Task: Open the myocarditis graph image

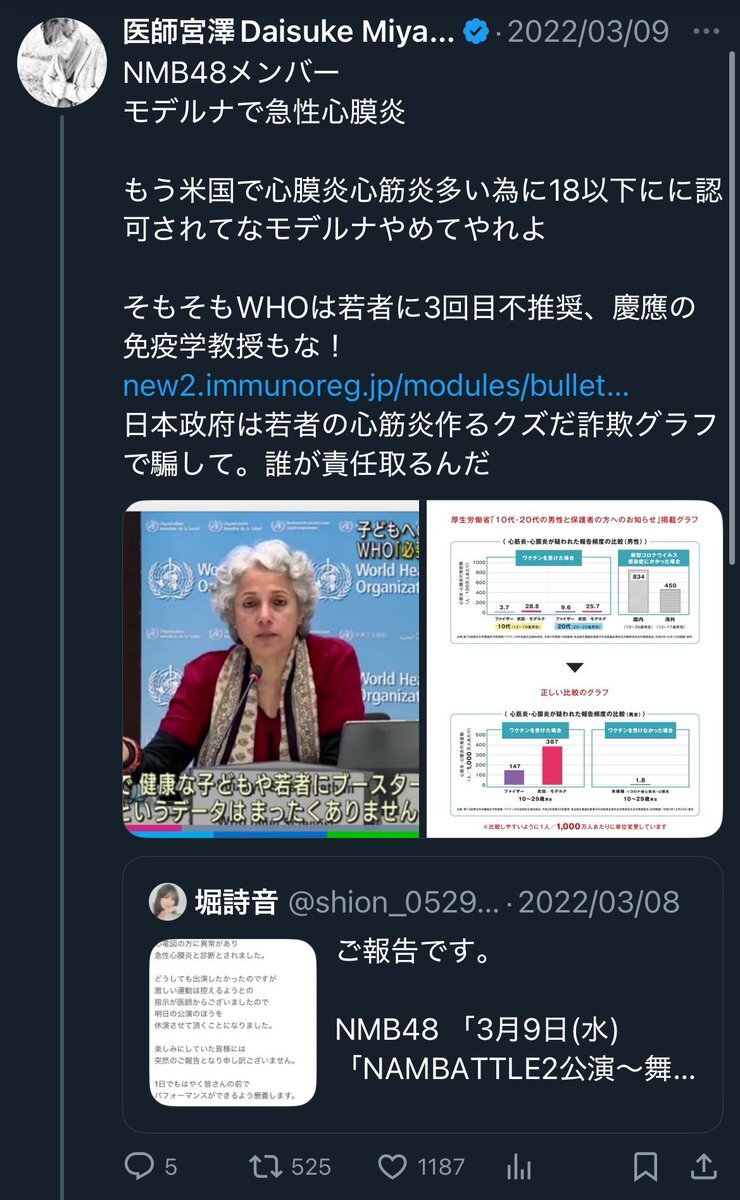Action: point(574,668)
